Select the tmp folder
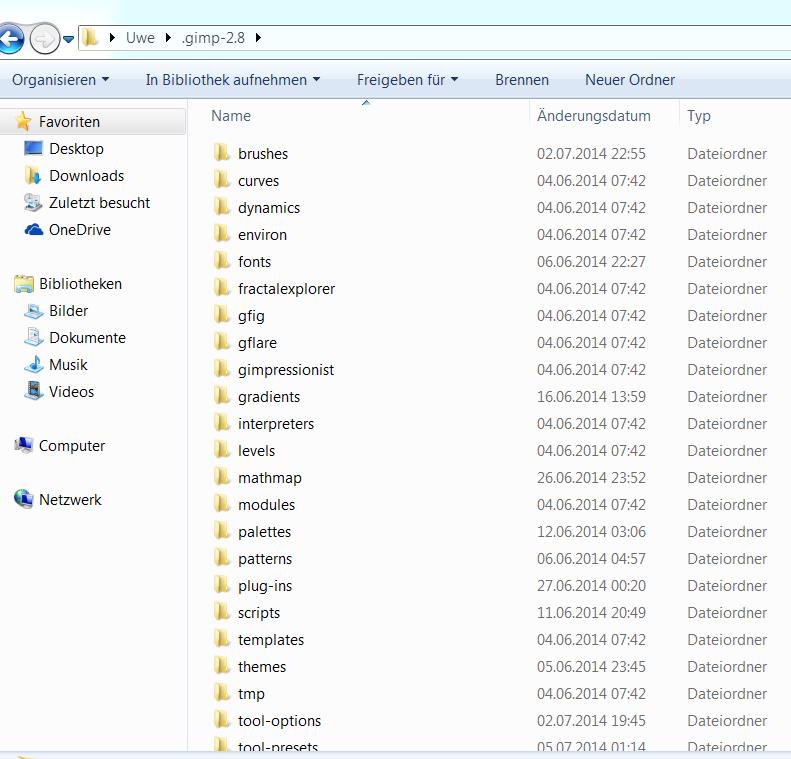 tap(251, 694)
